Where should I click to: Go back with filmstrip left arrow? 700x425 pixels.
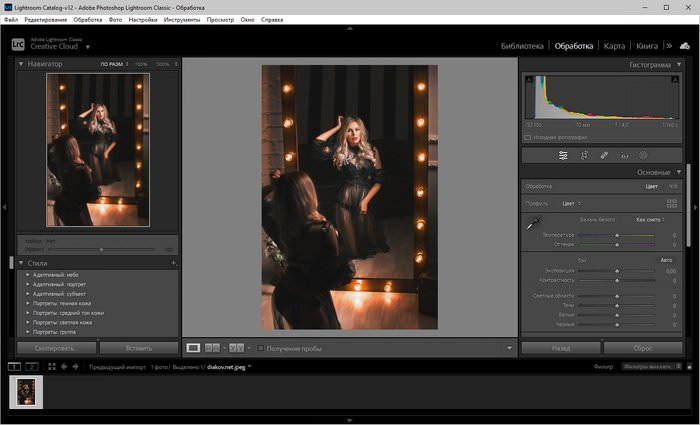[64, 367]
